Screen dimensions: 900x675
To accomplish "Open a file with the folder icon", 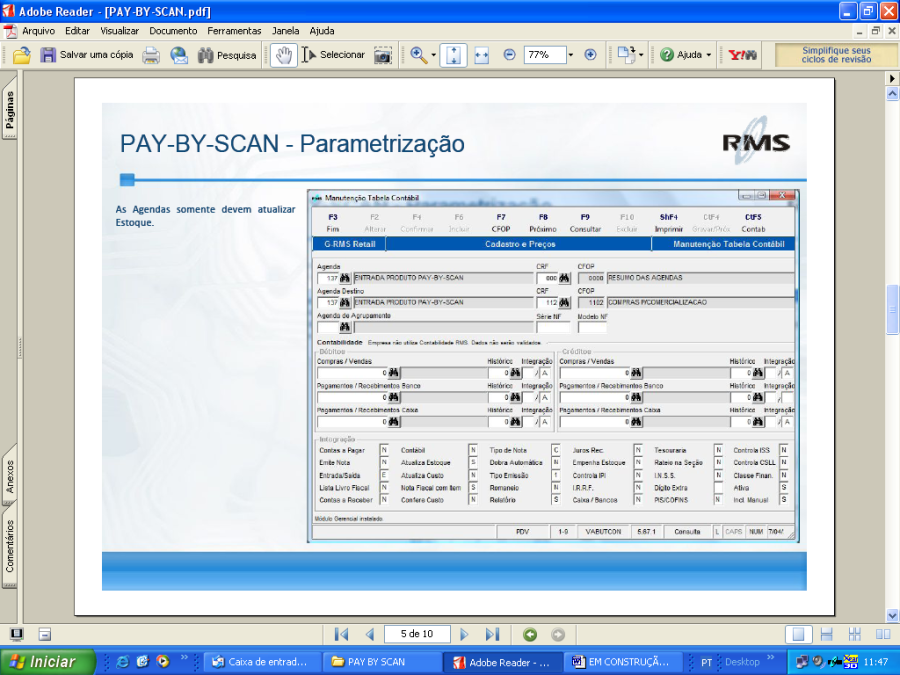I will [22, 55].
